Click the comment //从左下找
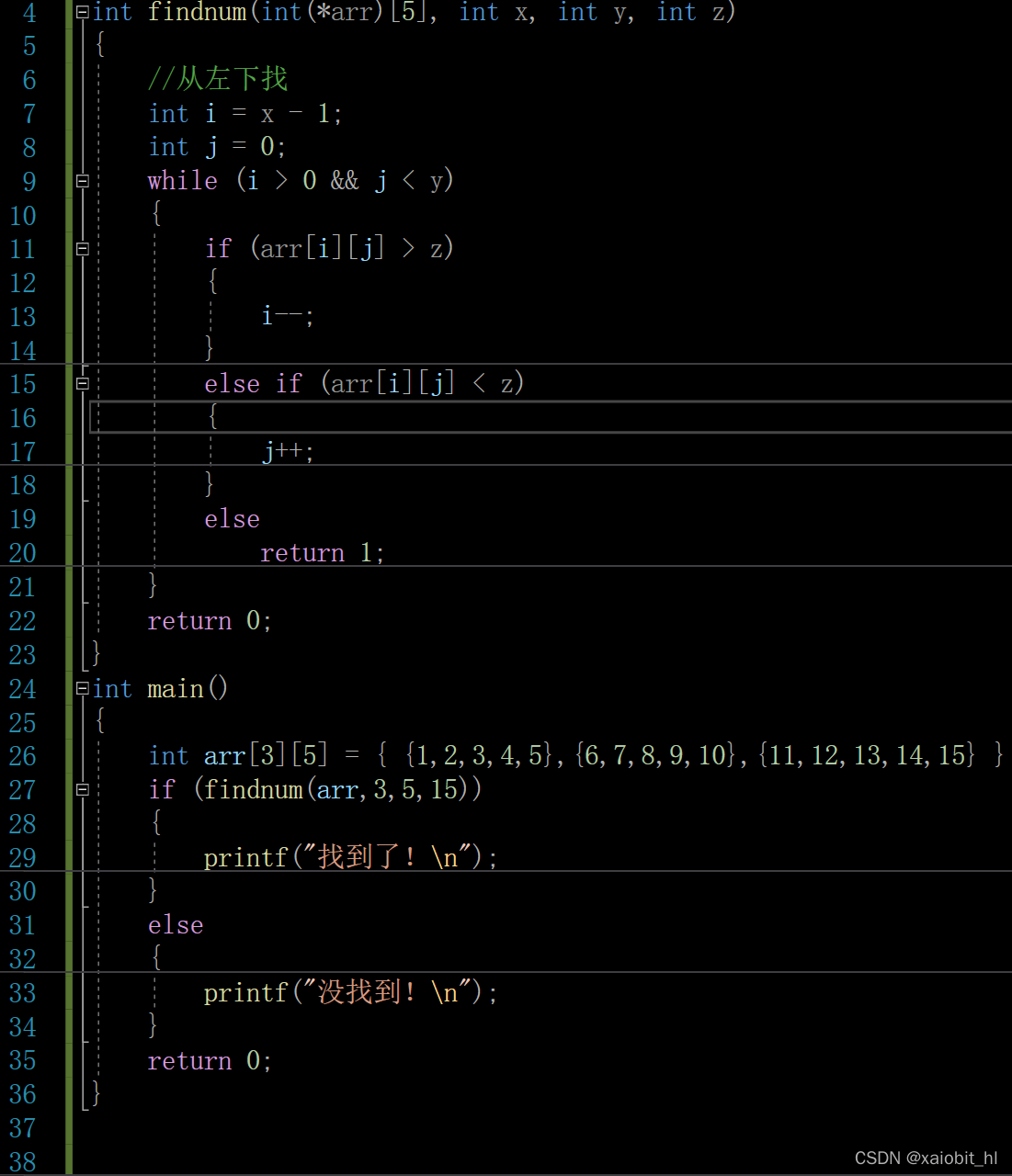The height and width of the screenshot is (1176, 1012). pyautogui.click(x=218, y=79)
